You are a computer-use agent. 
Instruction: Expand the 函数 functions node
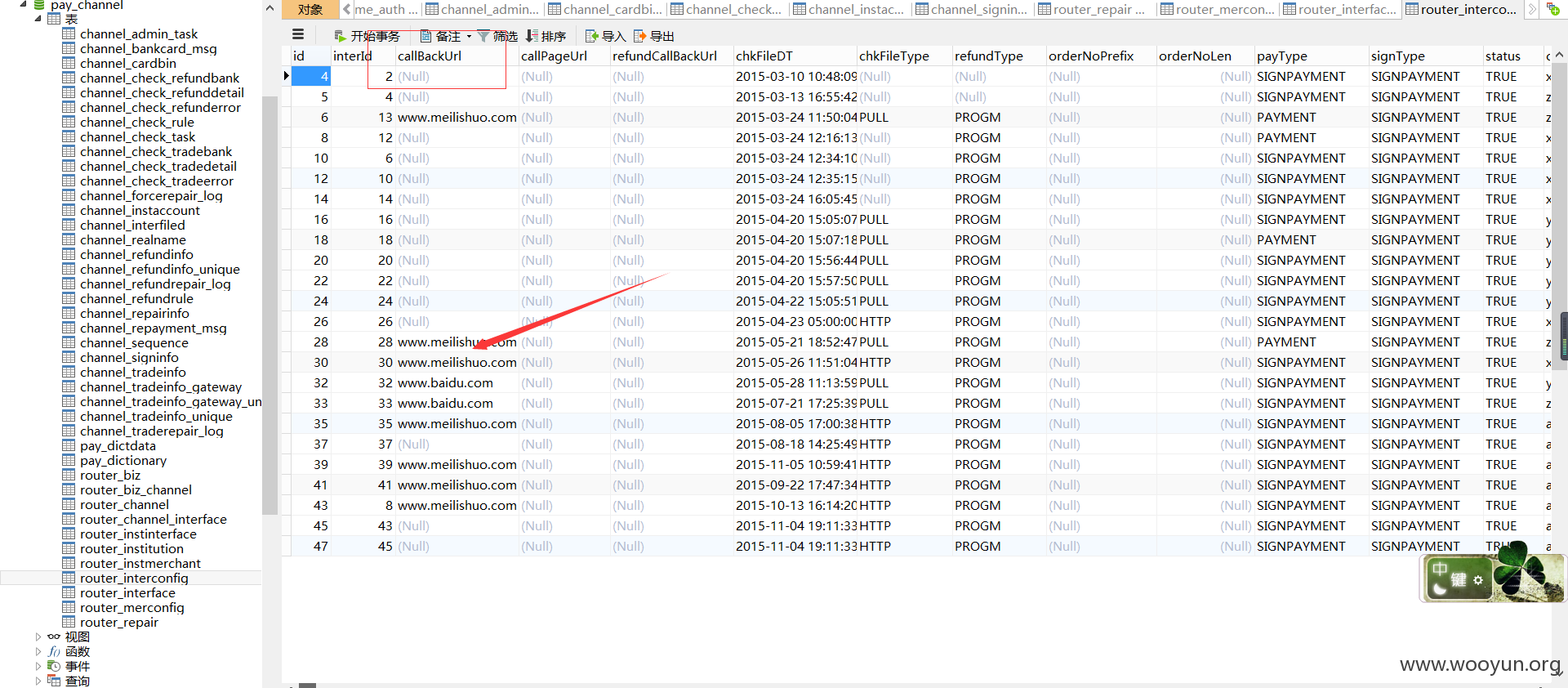point(38,651)
